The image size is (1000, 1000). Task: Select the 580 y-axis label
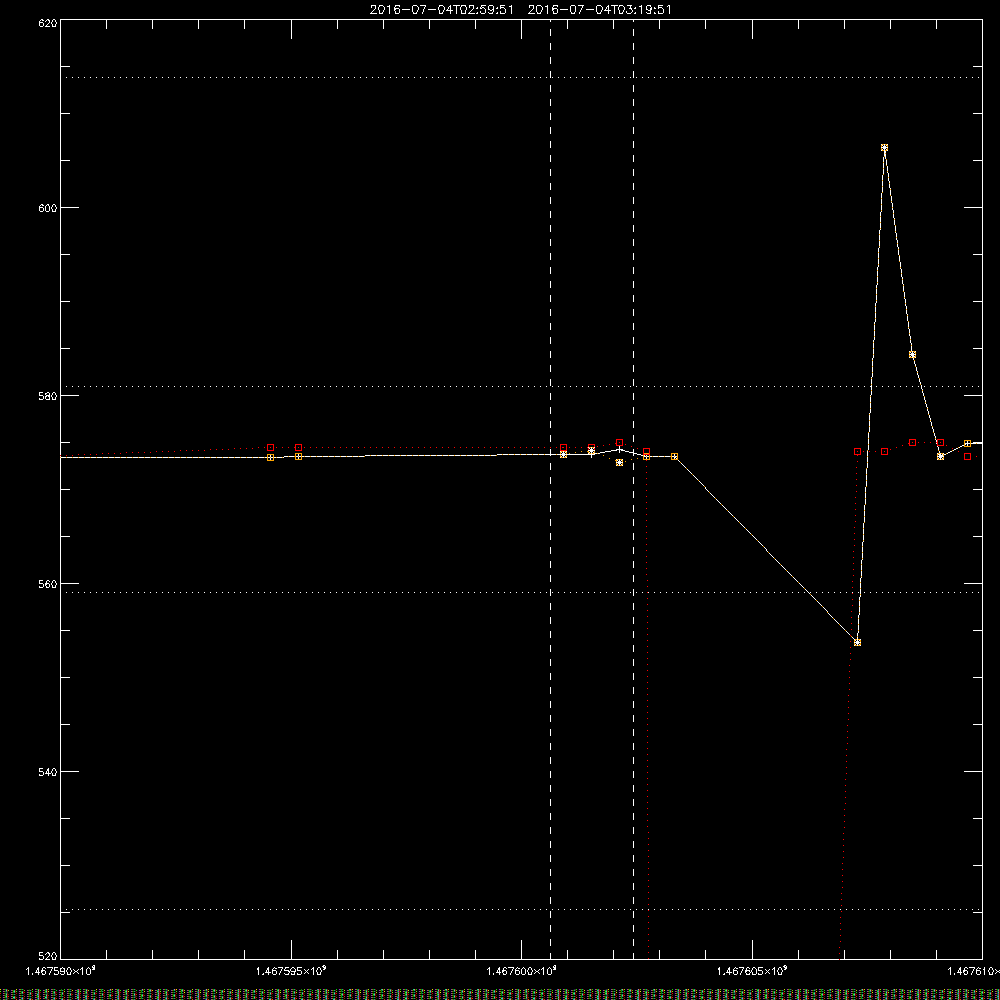pyautogui.click(x=48, y=395)
